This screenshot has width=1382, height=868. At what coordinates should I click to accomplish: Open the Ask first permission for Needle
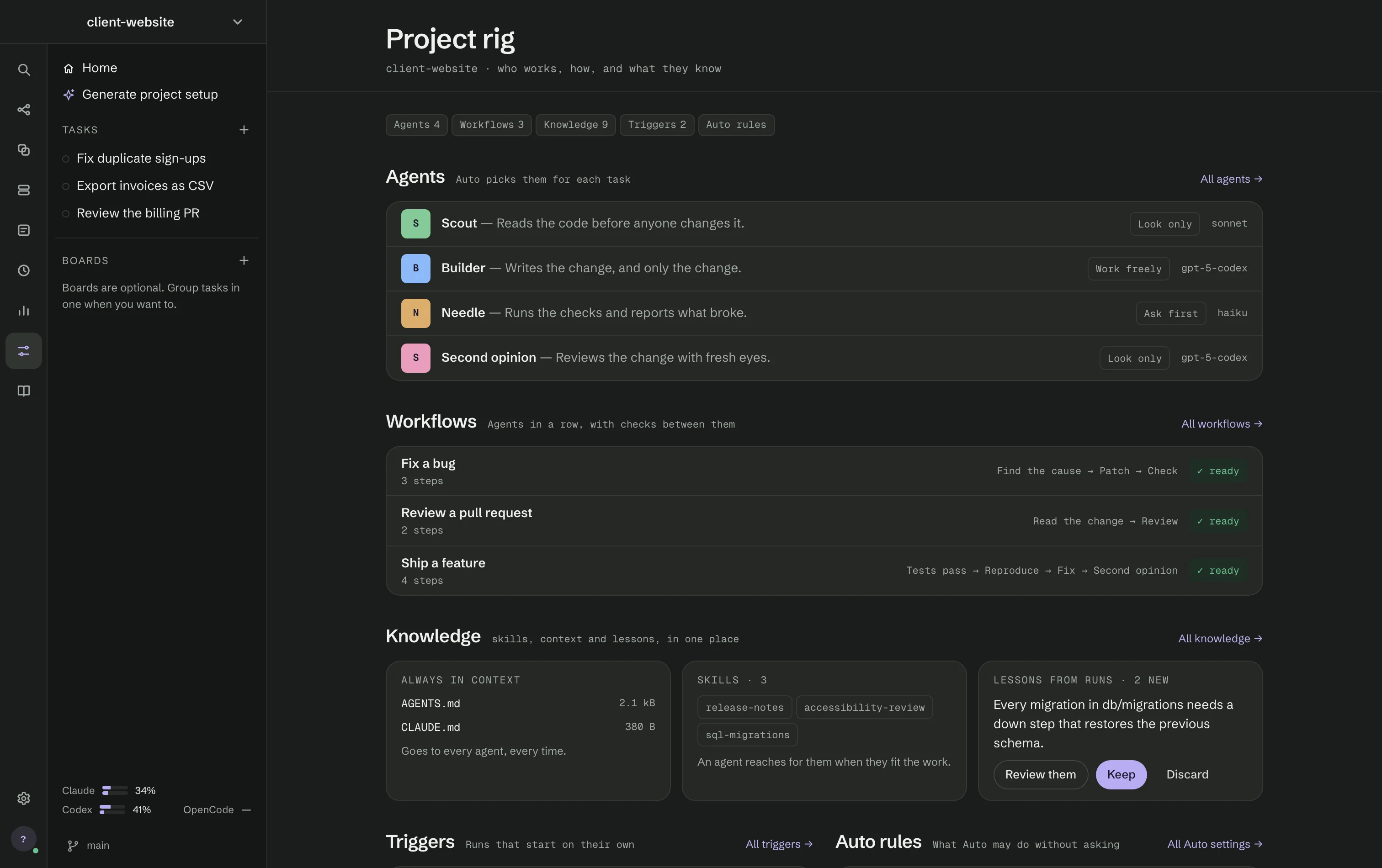1171,313
